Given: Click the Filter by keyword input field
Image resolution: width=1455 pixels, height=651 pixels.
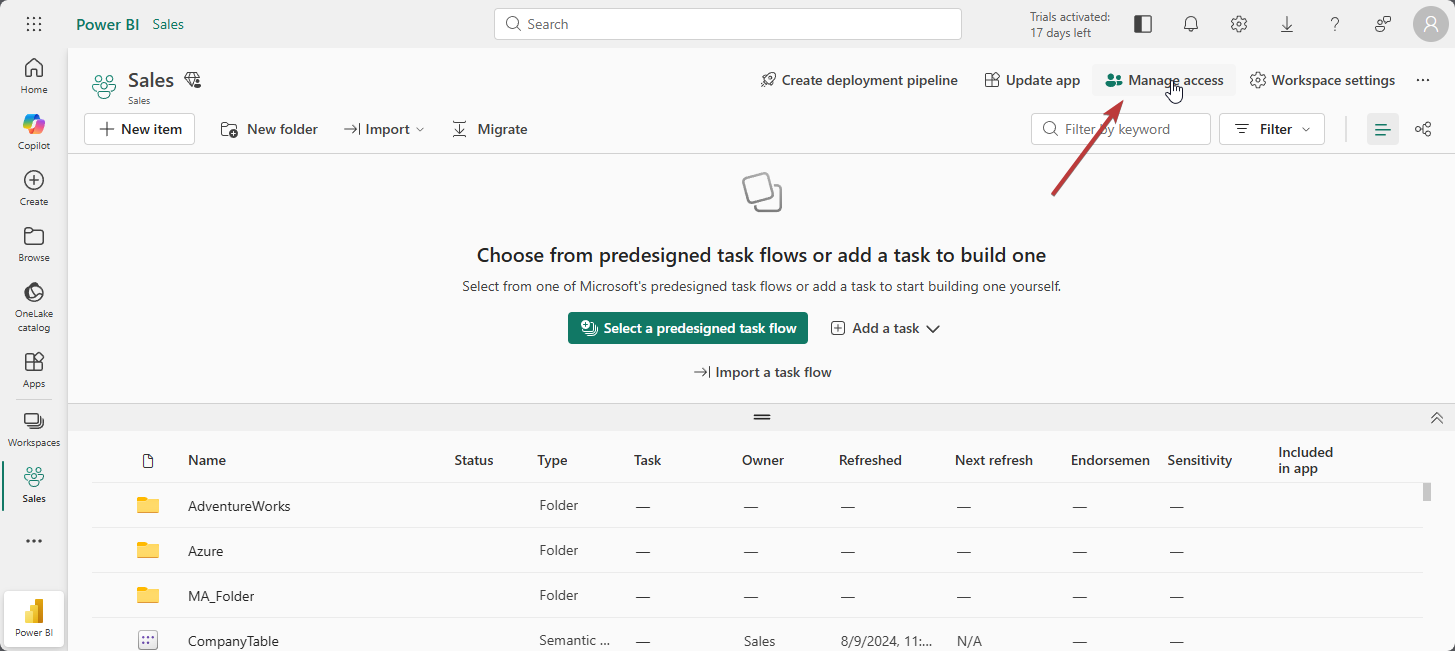Looking at the screenshot, I should (x=1120, y=129).
